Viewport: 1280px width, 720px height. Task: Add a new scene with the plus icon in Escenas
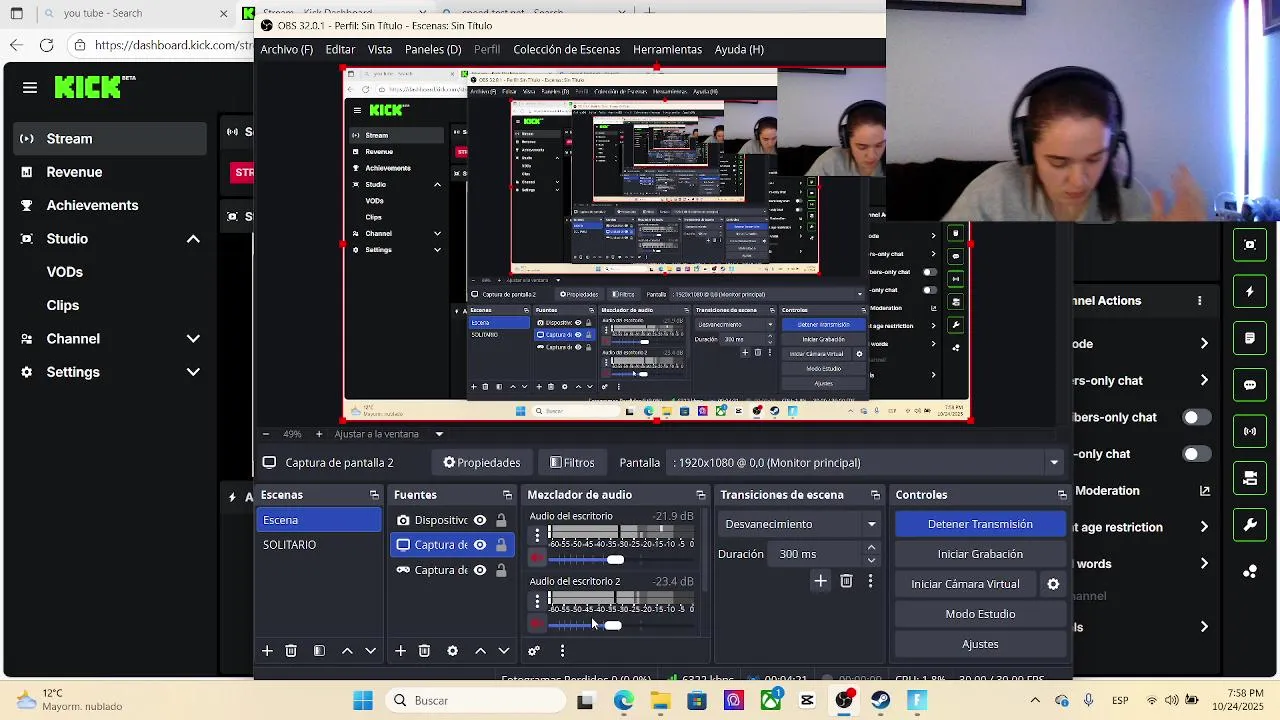point(267,651)
